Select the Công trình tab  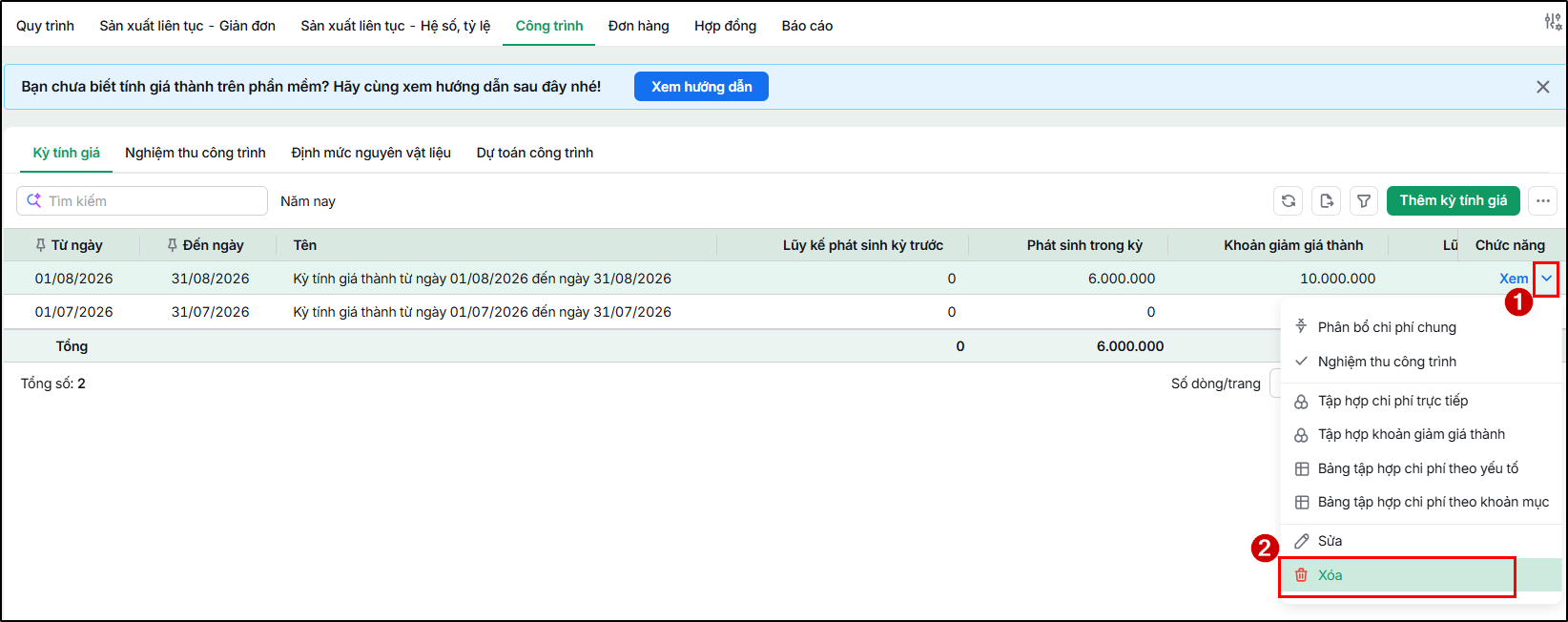[549, 26]
